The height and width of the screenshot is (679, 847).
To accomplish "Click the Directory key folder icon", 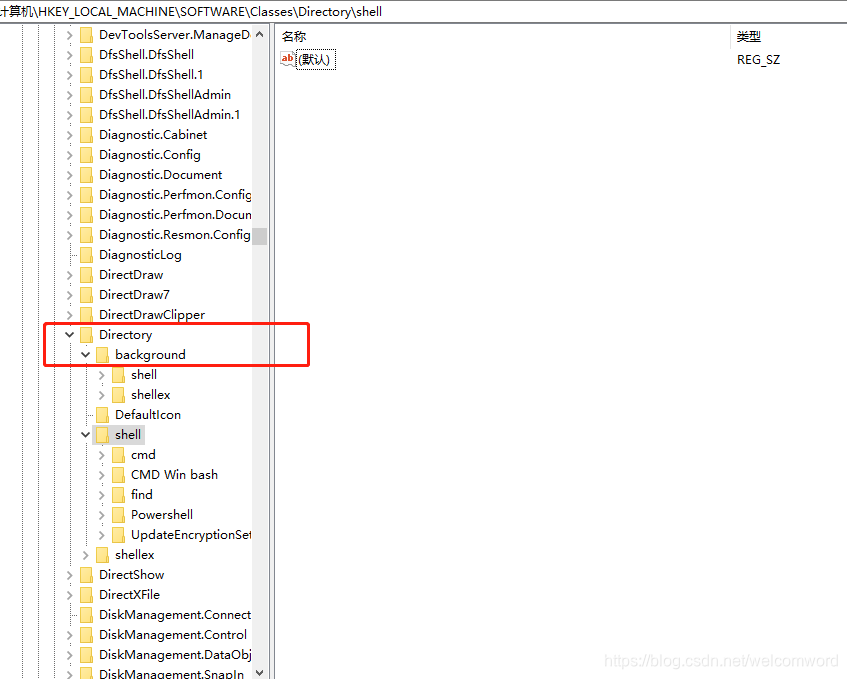I will (x=86, y=335).
